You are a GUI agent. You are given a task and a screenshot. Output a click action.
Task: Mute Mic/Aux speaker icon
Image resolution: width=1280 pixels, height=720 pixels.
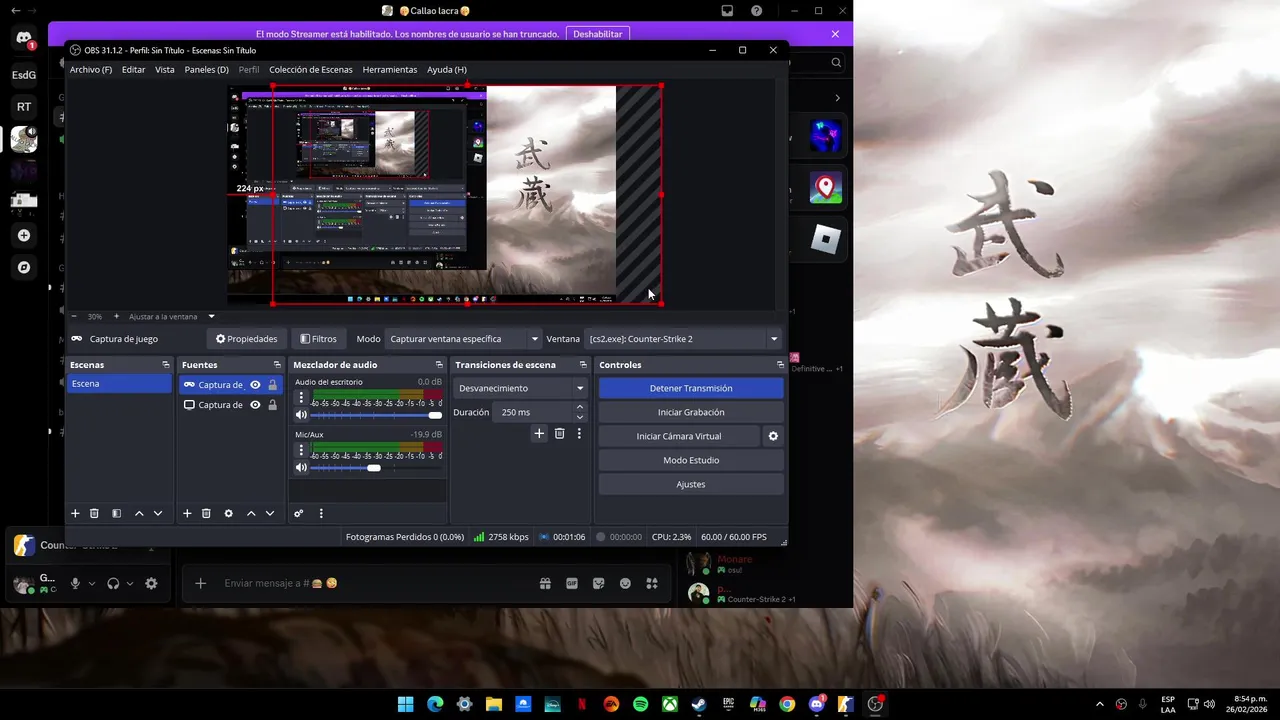[x=301, y=468]
